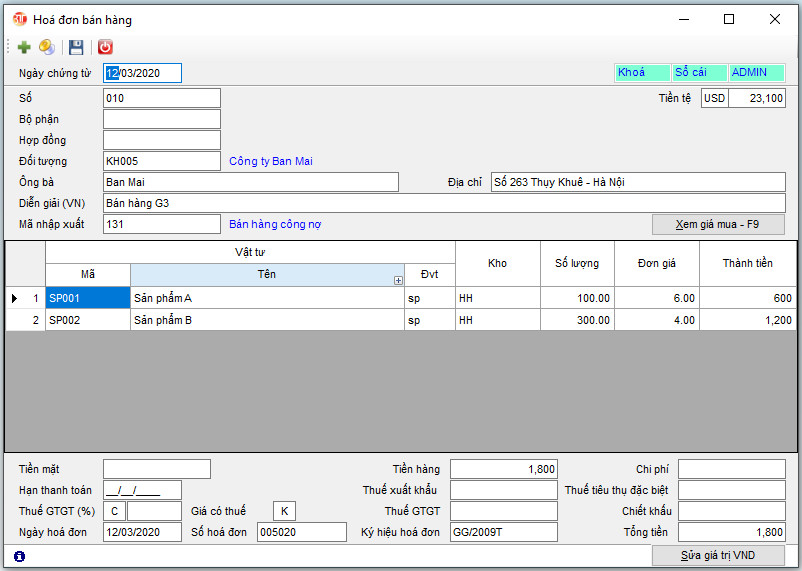This screenshot has height=571, width=802.
Task: Select the SP002 product row cell
Action: coord(87,320)
